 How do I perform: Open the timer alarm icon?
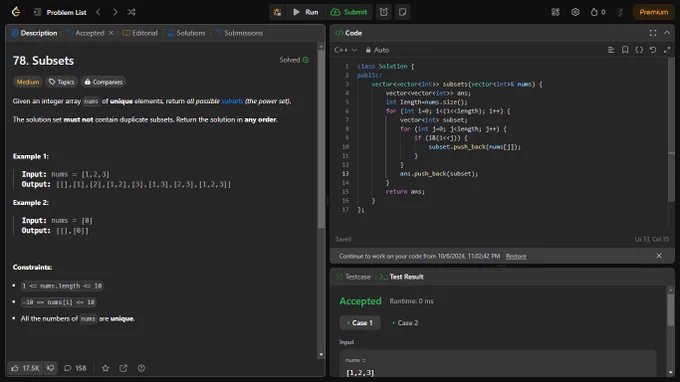point(384,12)
